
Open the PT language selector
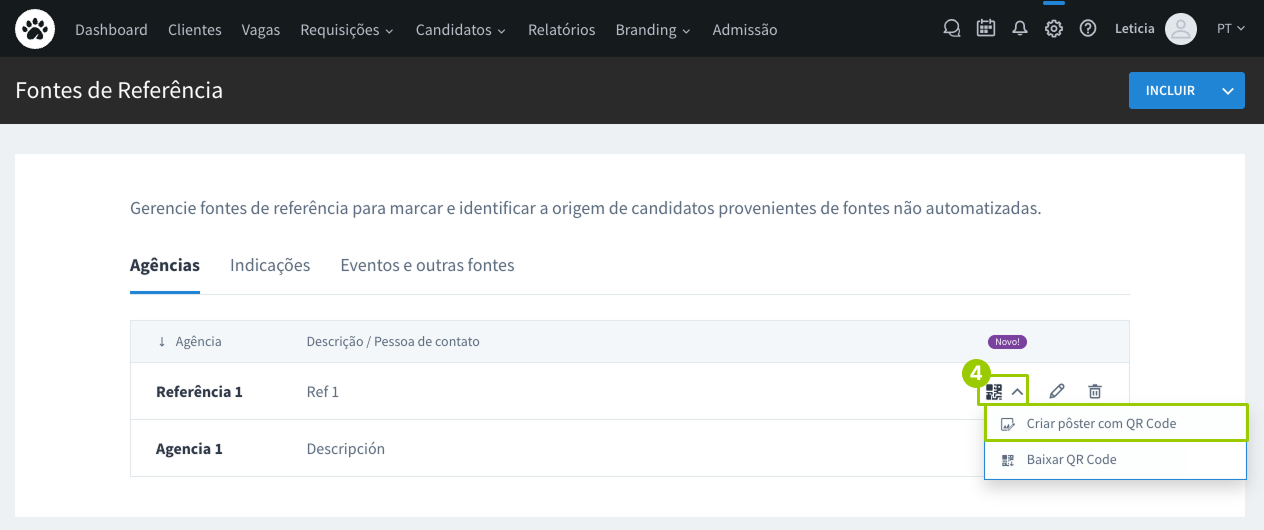click(1230, 29)
